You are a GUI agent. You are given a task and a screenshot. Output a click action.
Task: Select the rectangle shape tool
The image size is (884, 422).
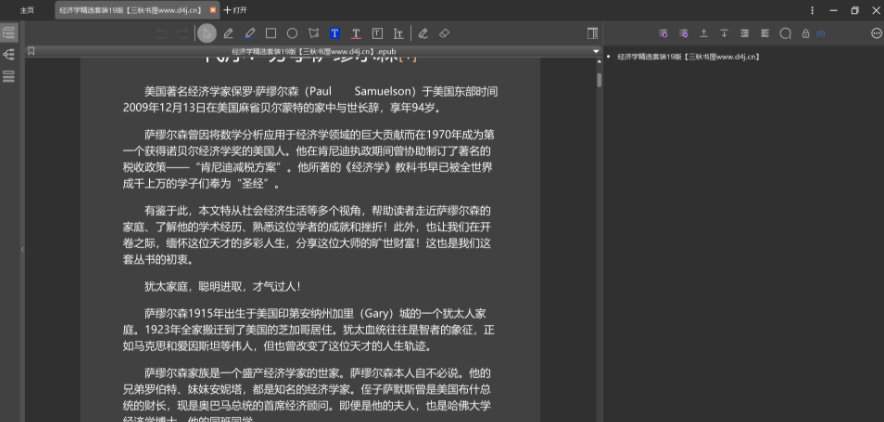click(x=271, y=34)
